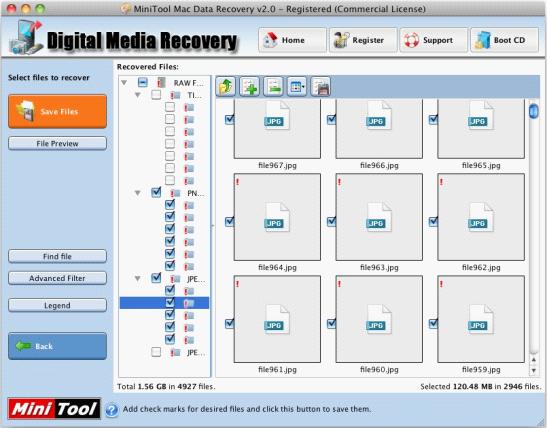Click the Save Files button
Screen dimensions: 548x429
pyautogui.click(x=57, y=111)
